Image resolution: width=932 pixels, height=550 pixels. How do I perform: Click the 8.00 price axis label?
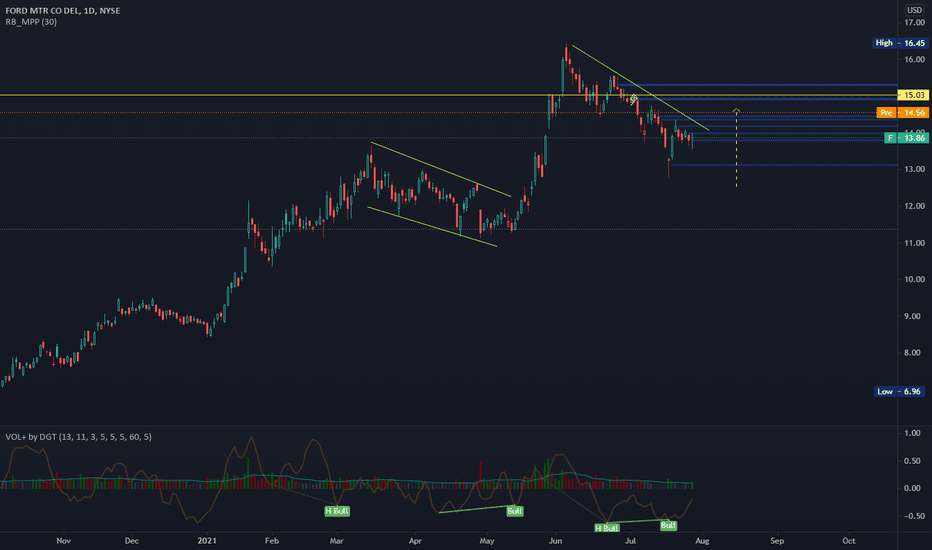[912, 353]
